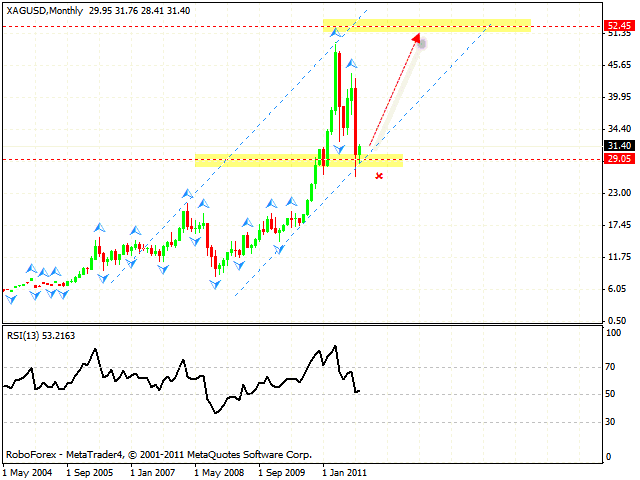640x480 pixels.
Task: Click the red arrowhead at the upper target zone
Action: 416,42
